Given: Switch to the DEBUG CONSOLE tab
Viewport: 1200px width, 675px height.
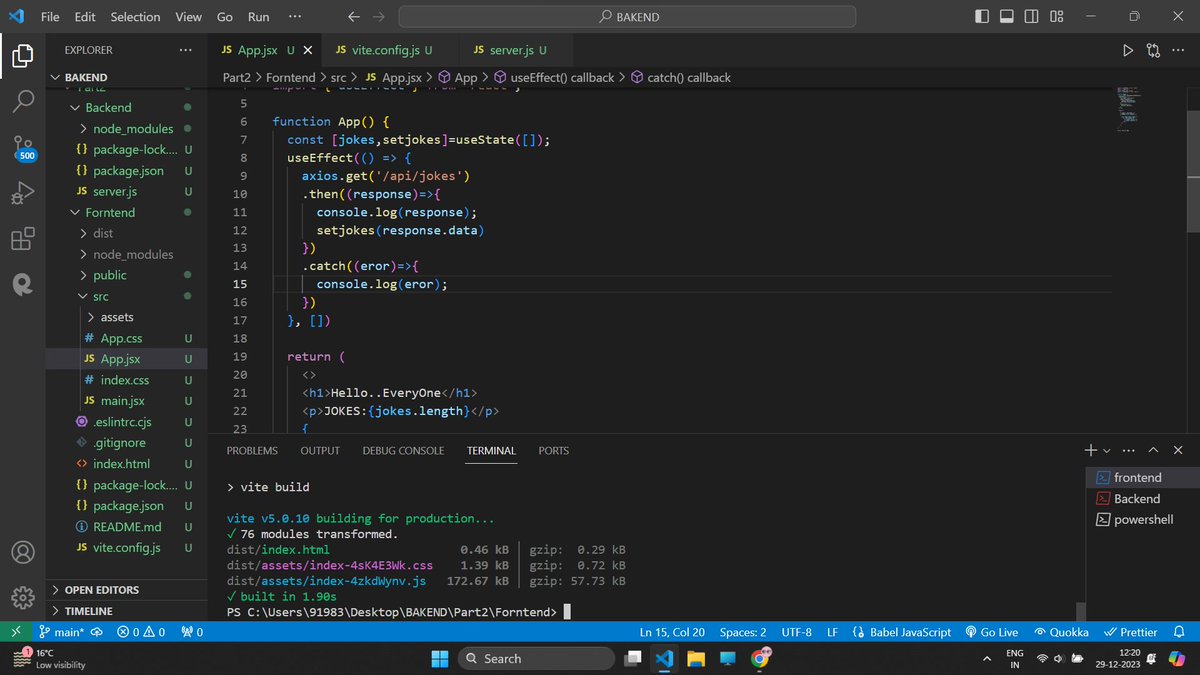Looking at the screenshot, I should (x=403, y=451).
